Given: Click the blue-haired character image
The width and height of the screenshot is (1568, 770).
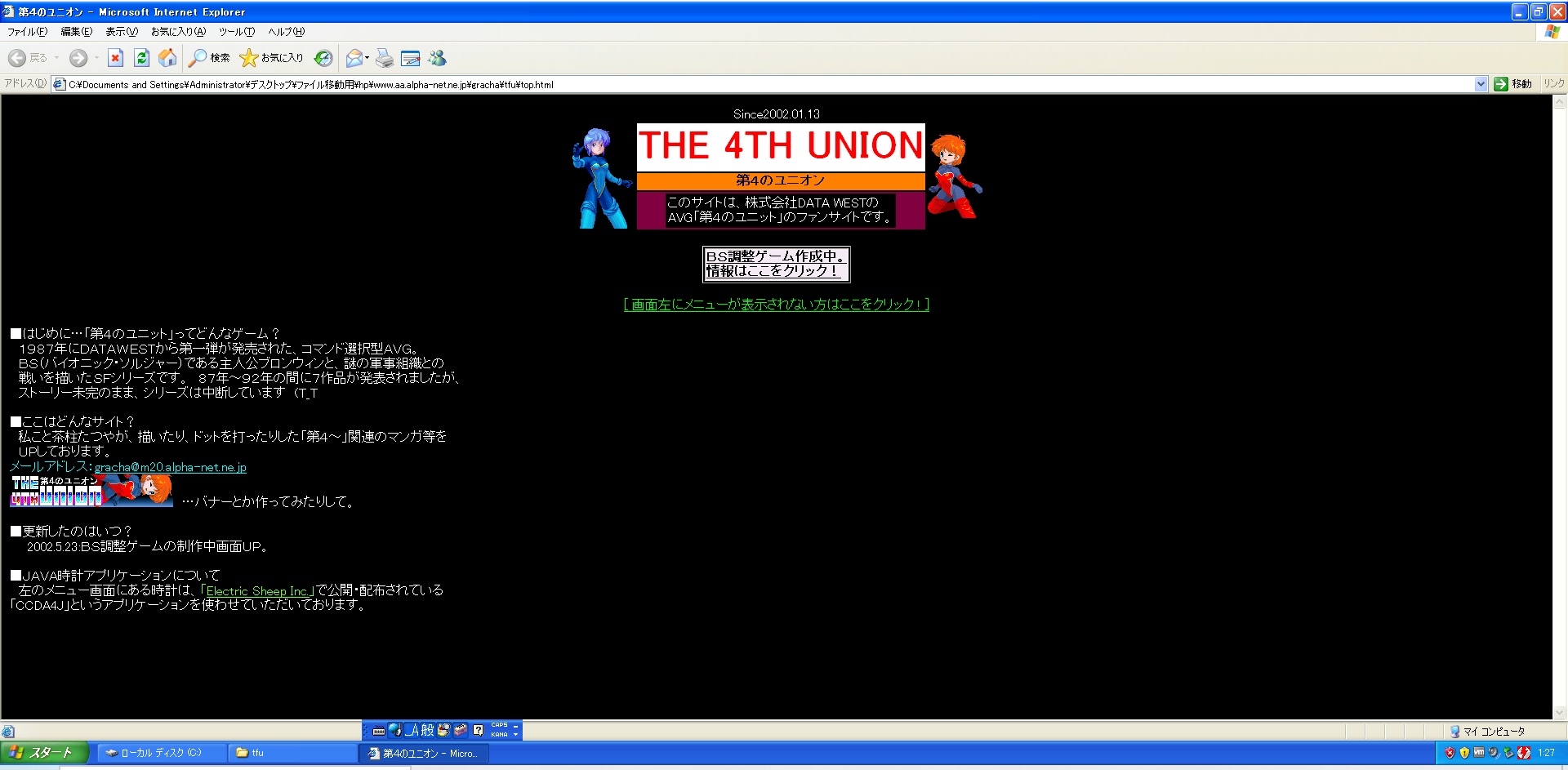Looking at the screenshot, I should coord(602,178).
